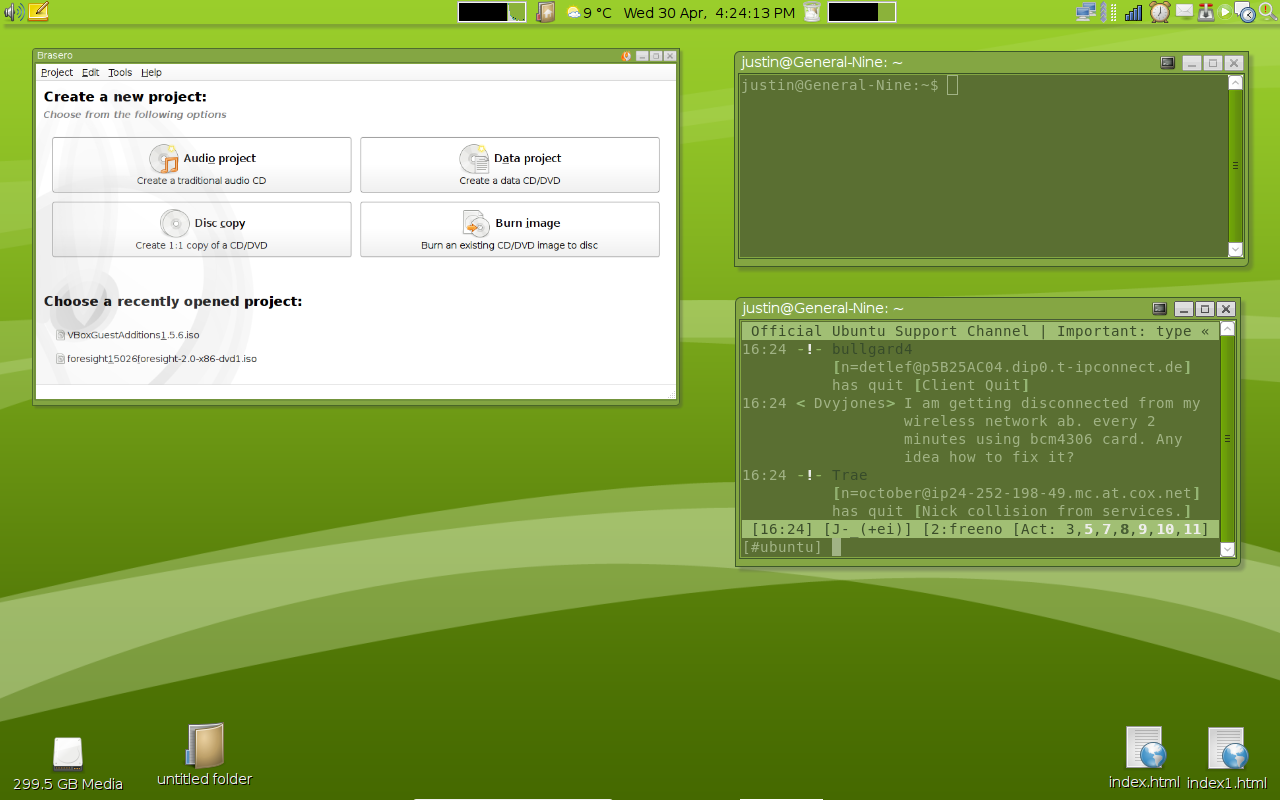The height and width of the screenshot is (800, 1280).
Task: Open recent project VBoxGuestAdditions_1.5.6.iso
Action: 128,335
